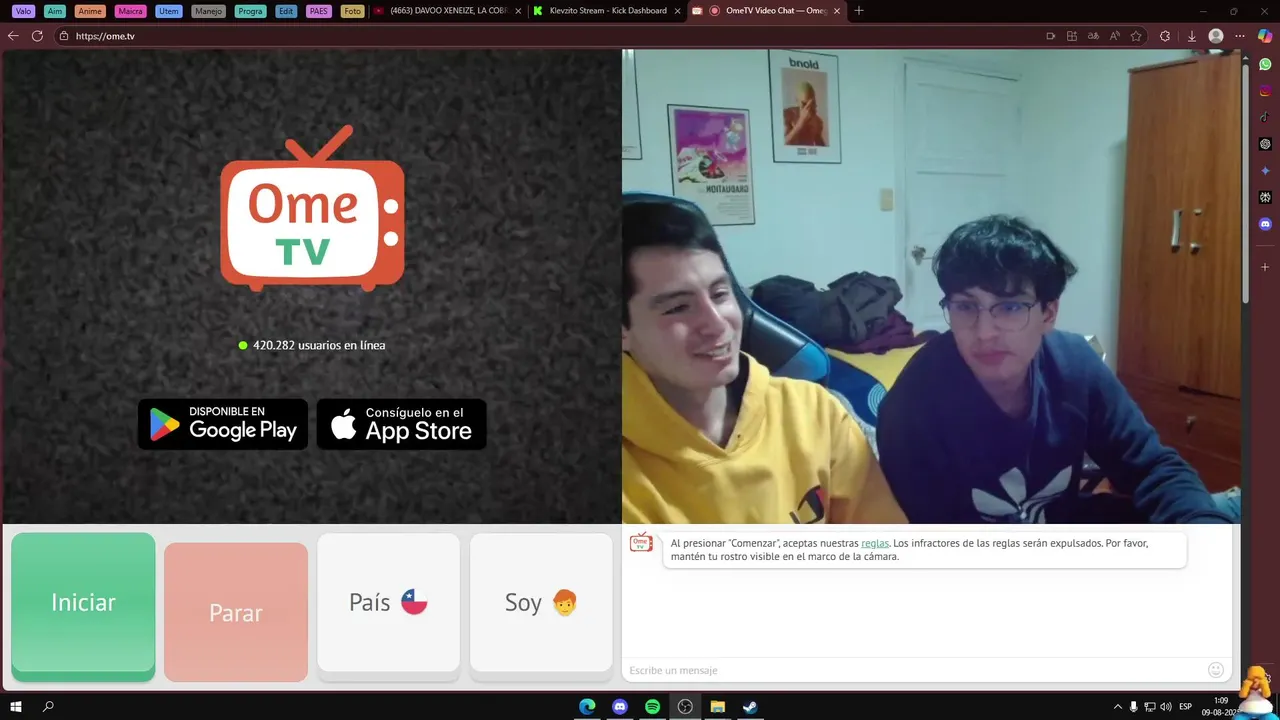This screenshot has height=720, width=1280.
Task: Open the taskbar volume control
Action: click(1166, 707)
